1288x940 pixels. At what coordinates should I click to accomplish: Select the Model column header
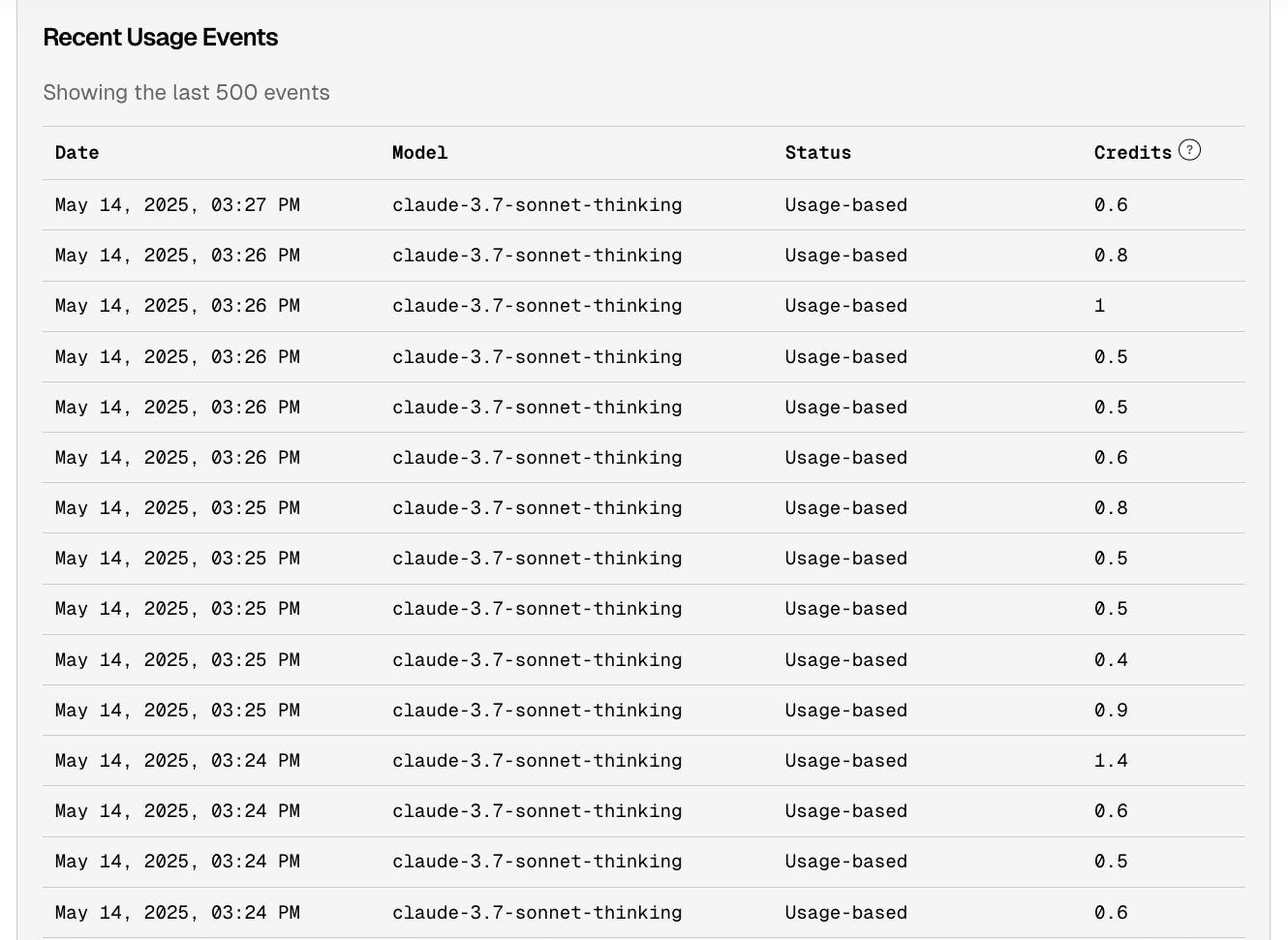point(419,153)
